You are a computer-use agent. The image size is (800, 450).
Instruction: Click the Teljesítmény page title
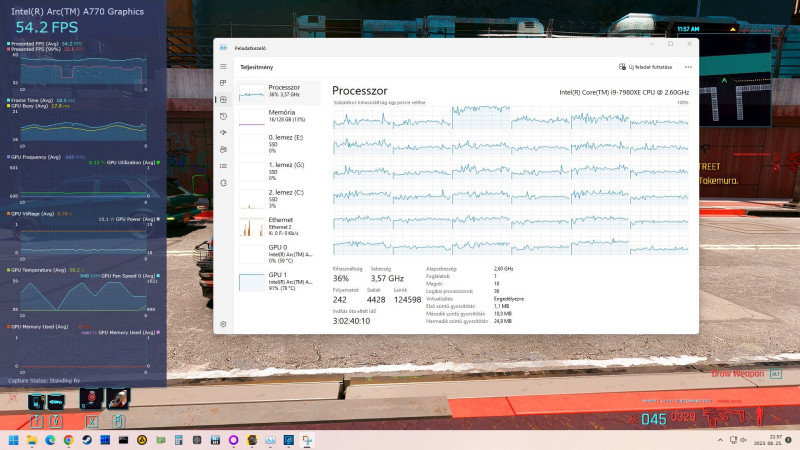point(257,67)
